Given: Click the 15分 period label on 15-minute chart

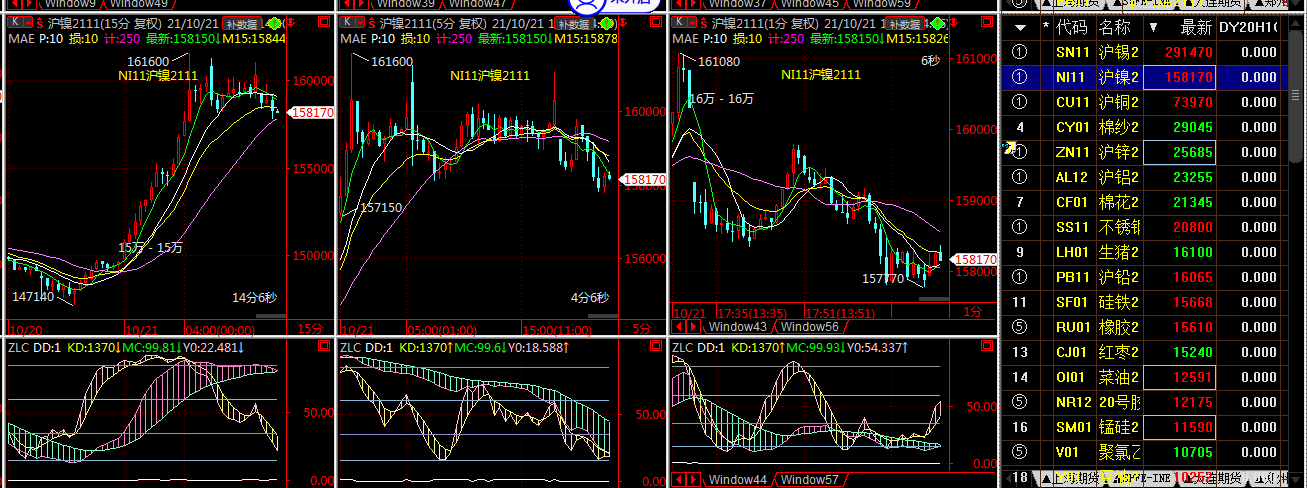Looking at the screenshot, I should [311, 327].
